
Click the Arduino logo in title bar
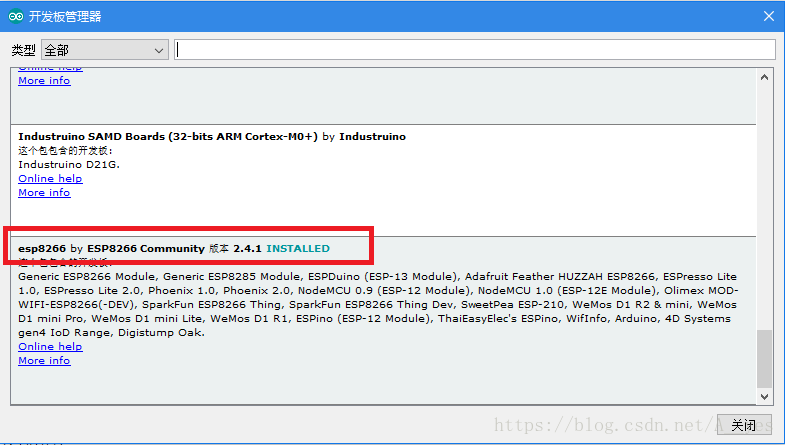(x=16, y=16)
